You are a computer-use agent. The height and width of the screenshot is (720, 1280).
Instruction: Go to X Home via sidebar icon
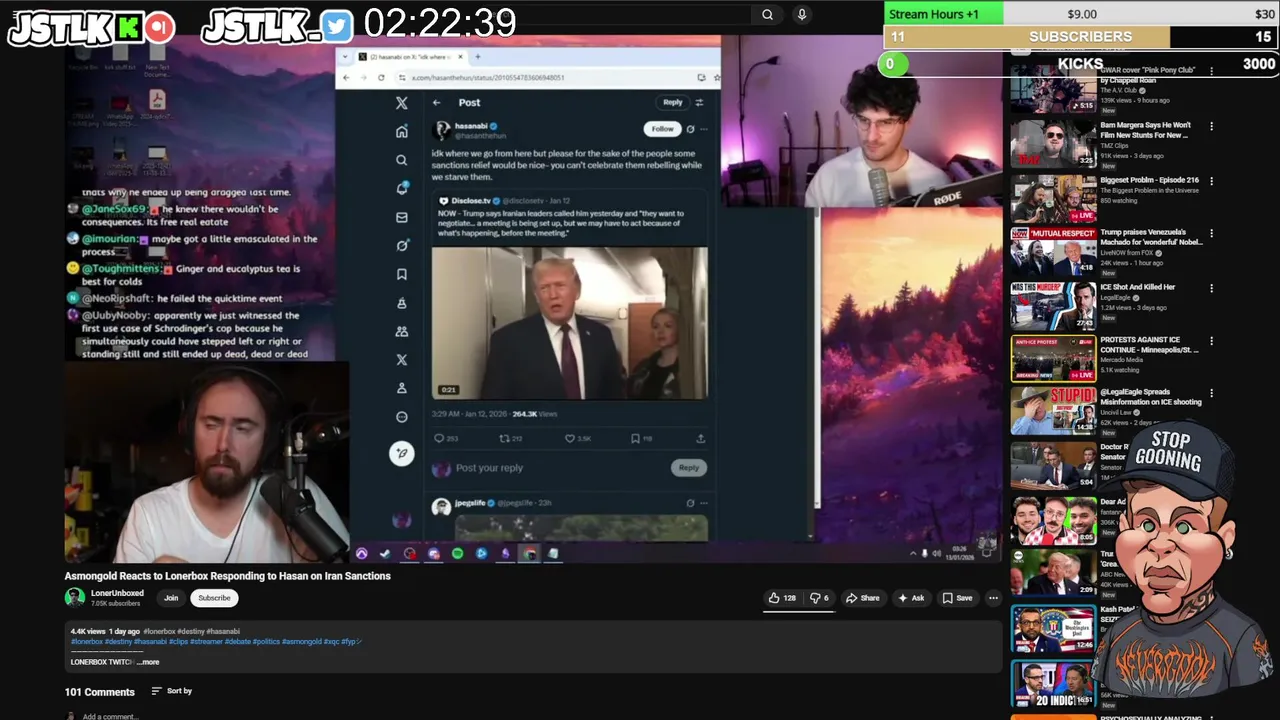402,132
